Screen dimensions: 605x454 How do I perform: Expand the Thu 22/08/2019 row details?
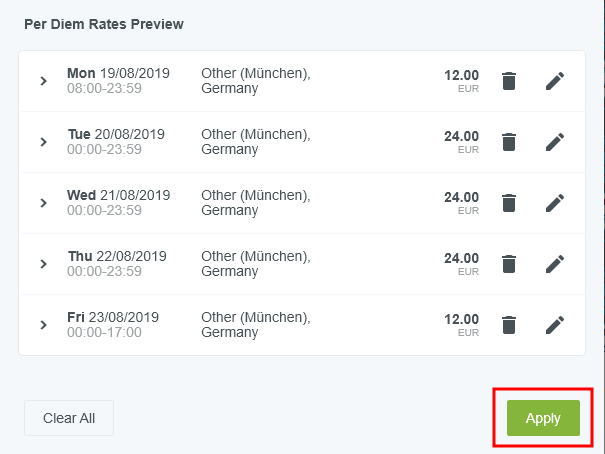(x=43, y=264)
